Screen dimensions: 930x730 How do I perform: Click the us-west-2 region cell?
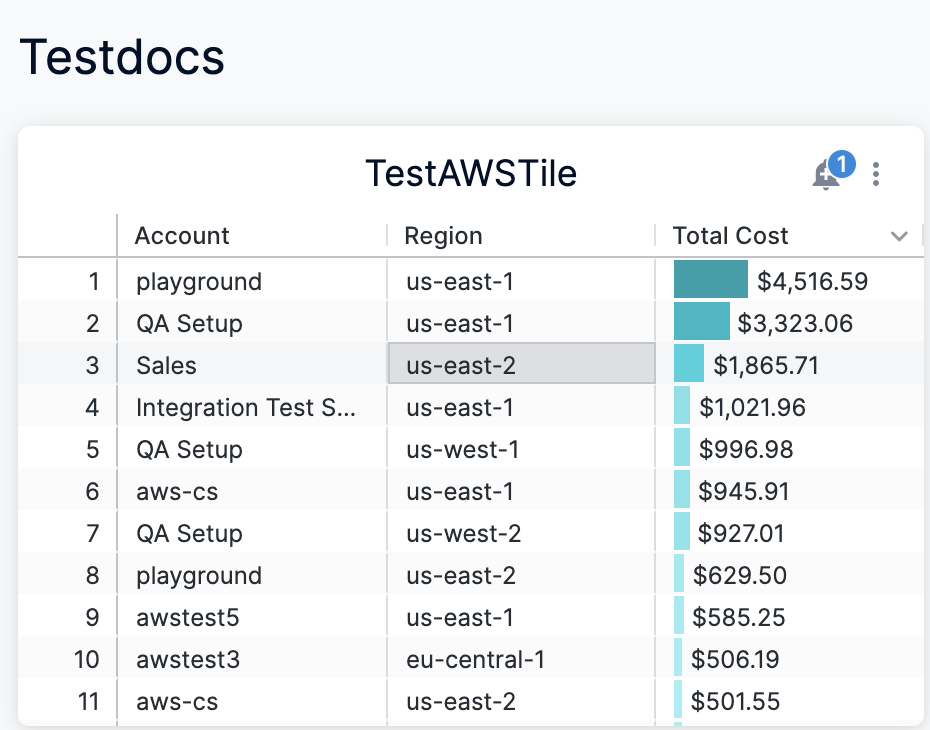coord(463,534)
